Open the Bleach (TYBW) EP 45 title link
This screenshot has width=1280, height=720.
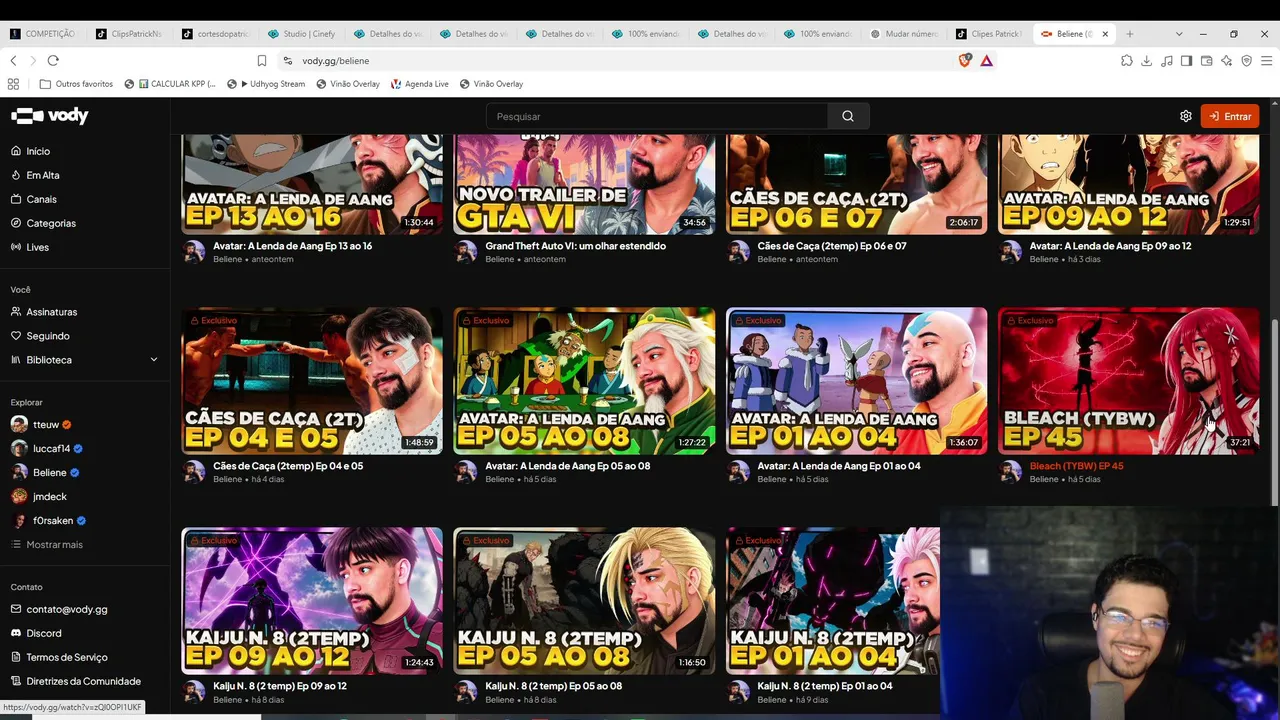click(x=1076, y=466)
